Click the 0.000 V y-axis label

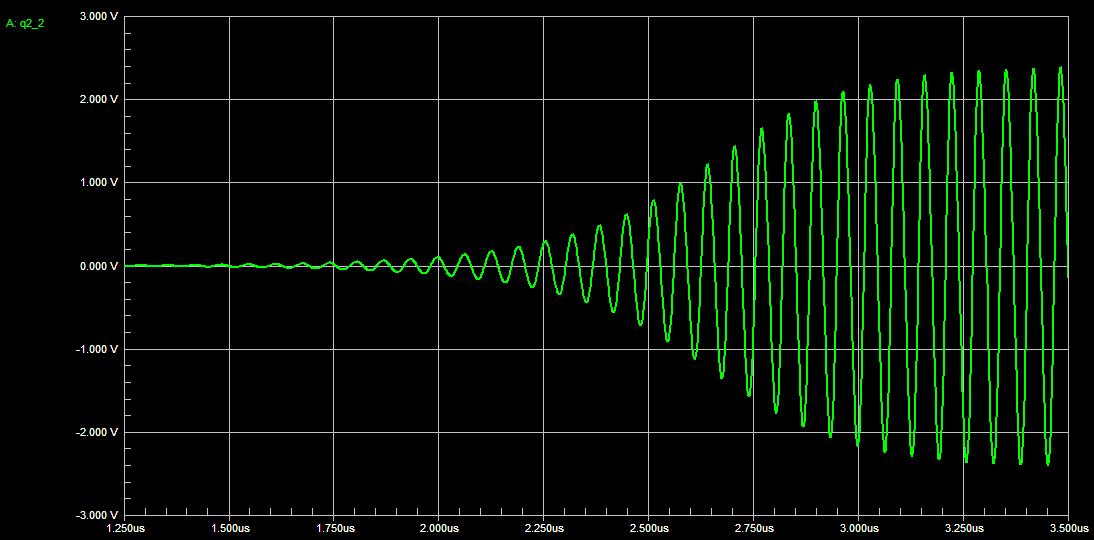point(99,266)
